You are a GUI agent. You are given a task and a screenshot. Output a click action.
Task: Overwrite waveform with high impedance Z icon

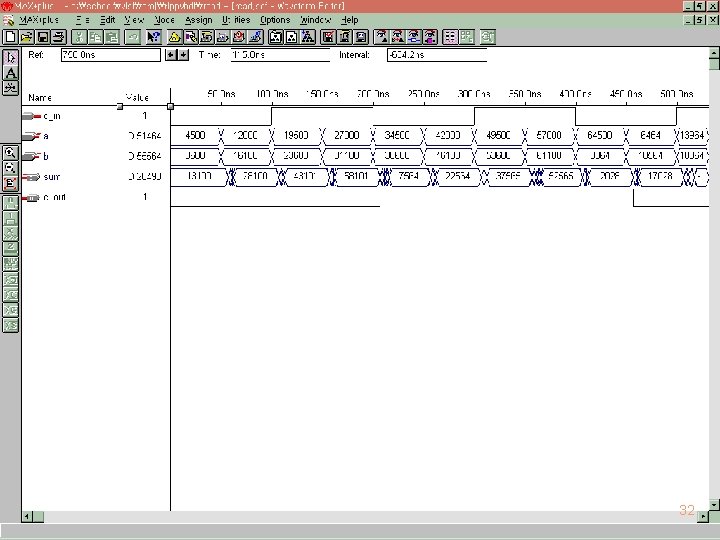[10, 248]
